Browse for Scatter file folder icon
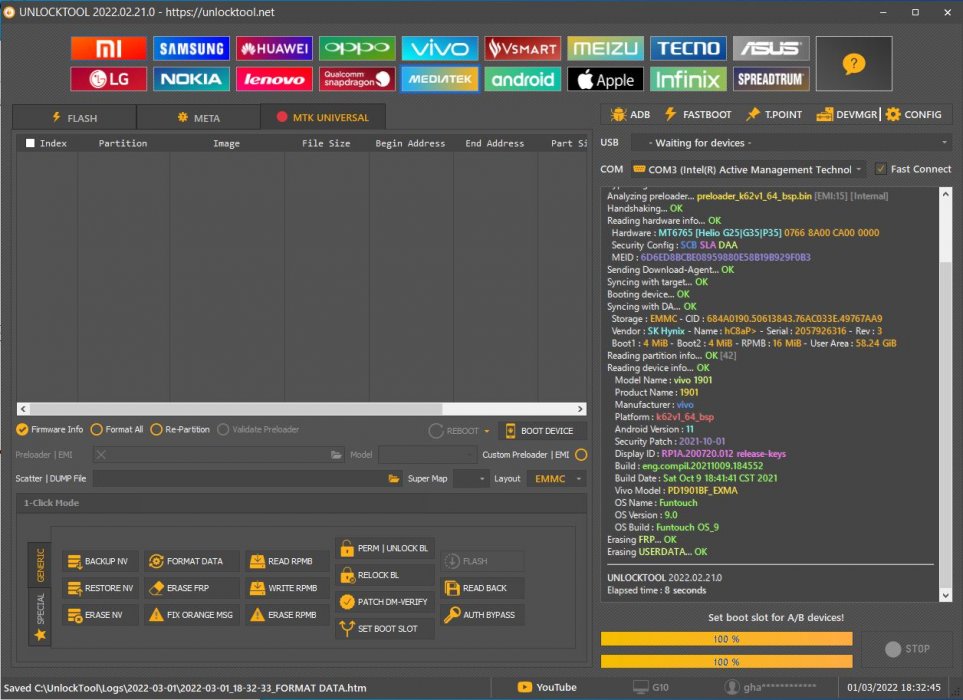 pyautogui.click(x=394, y=479)
